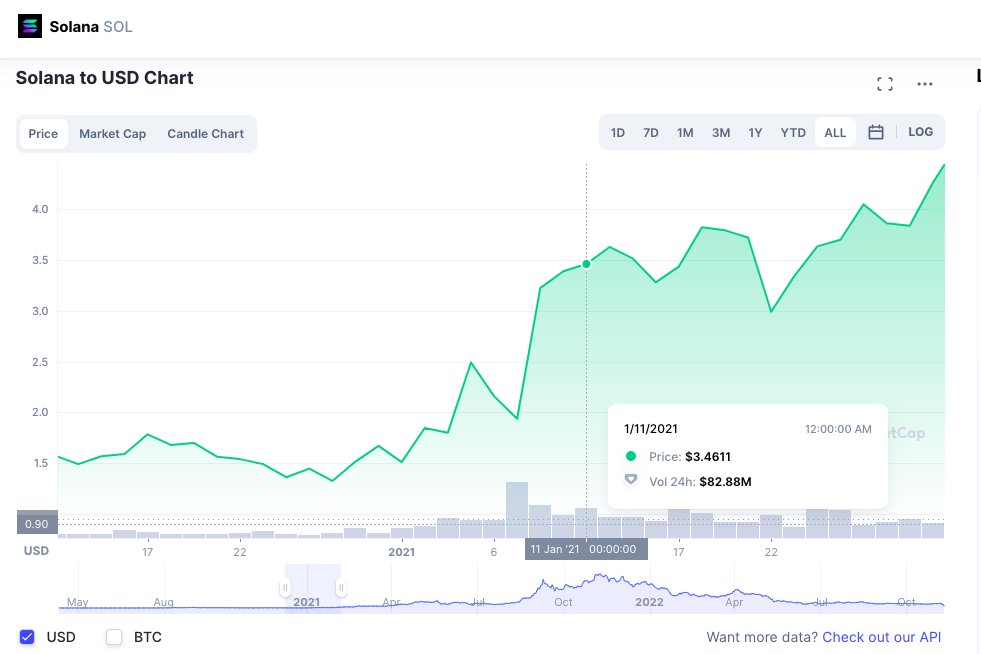Click the Solana logo icon
981x654 pixels.
point(30,26)
